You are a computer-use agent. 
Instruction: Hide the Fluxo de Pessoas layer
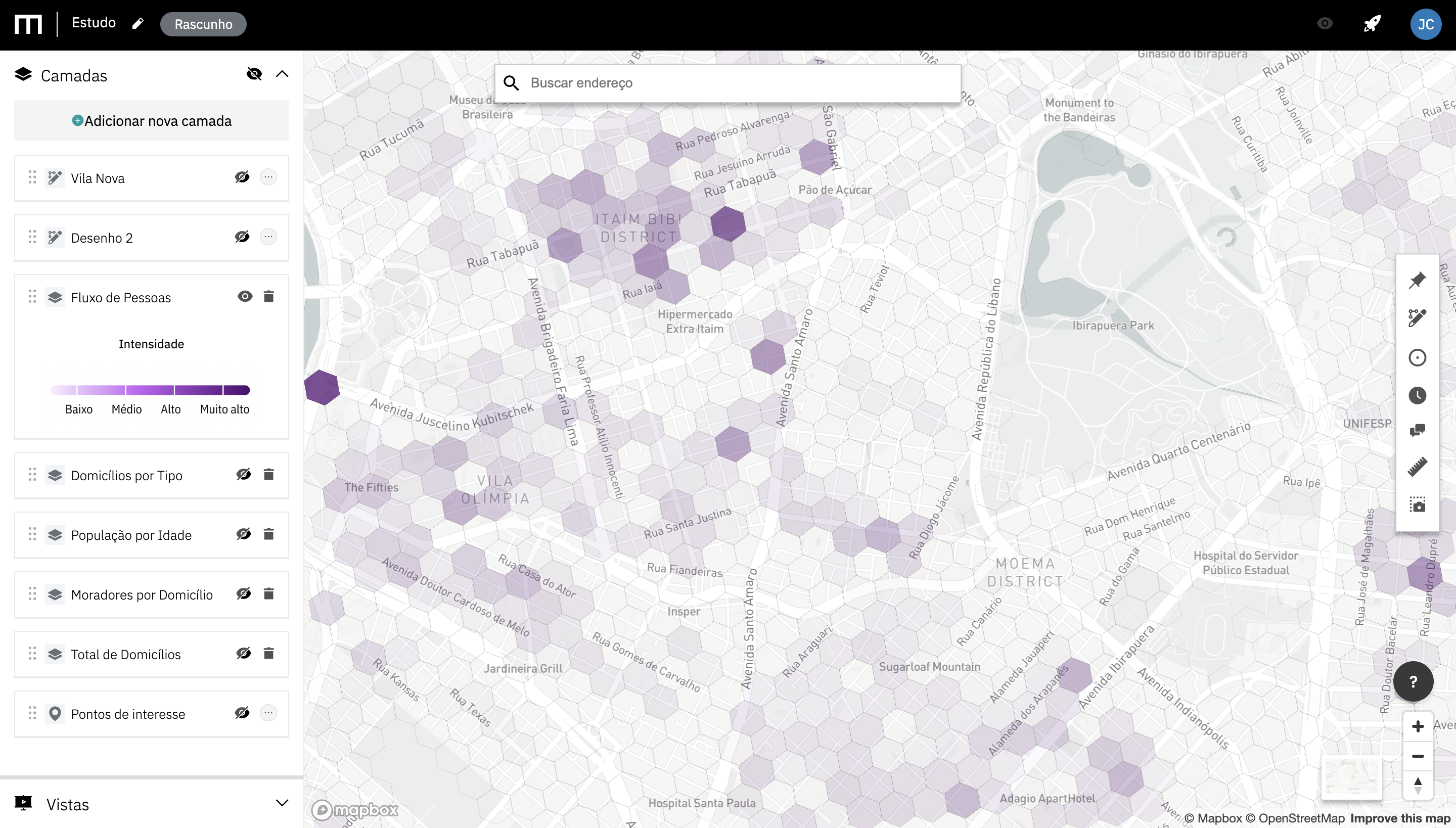coord(245,296)
